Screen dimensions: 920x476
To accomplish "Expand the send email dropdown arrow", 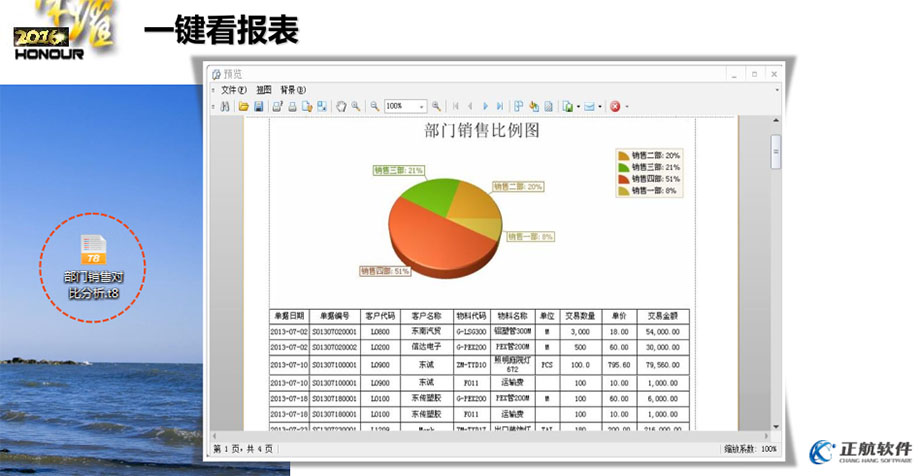I will point(600,106).
